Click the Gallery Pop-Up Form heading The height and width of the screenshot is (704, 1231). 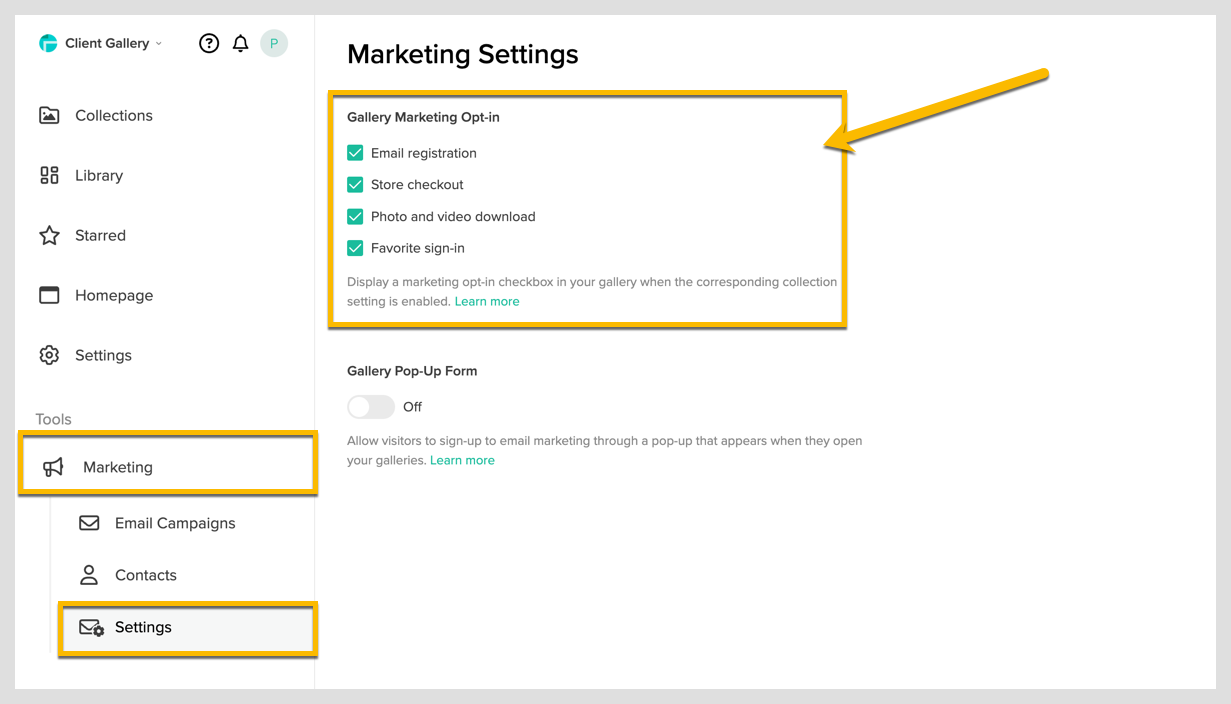[412, 371]
